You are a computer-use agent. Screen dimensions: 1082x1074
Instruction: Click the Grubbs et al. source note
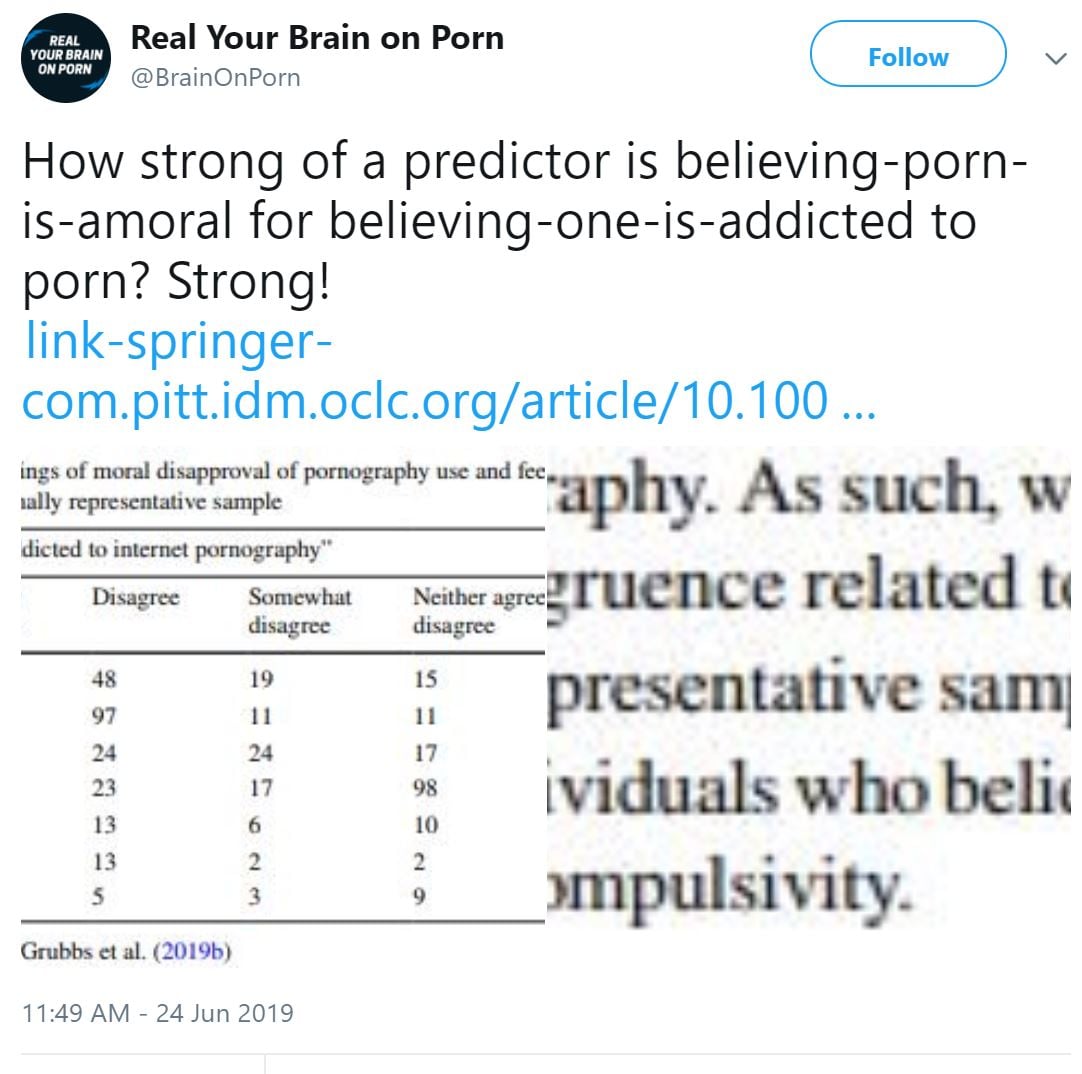(84, 951)
